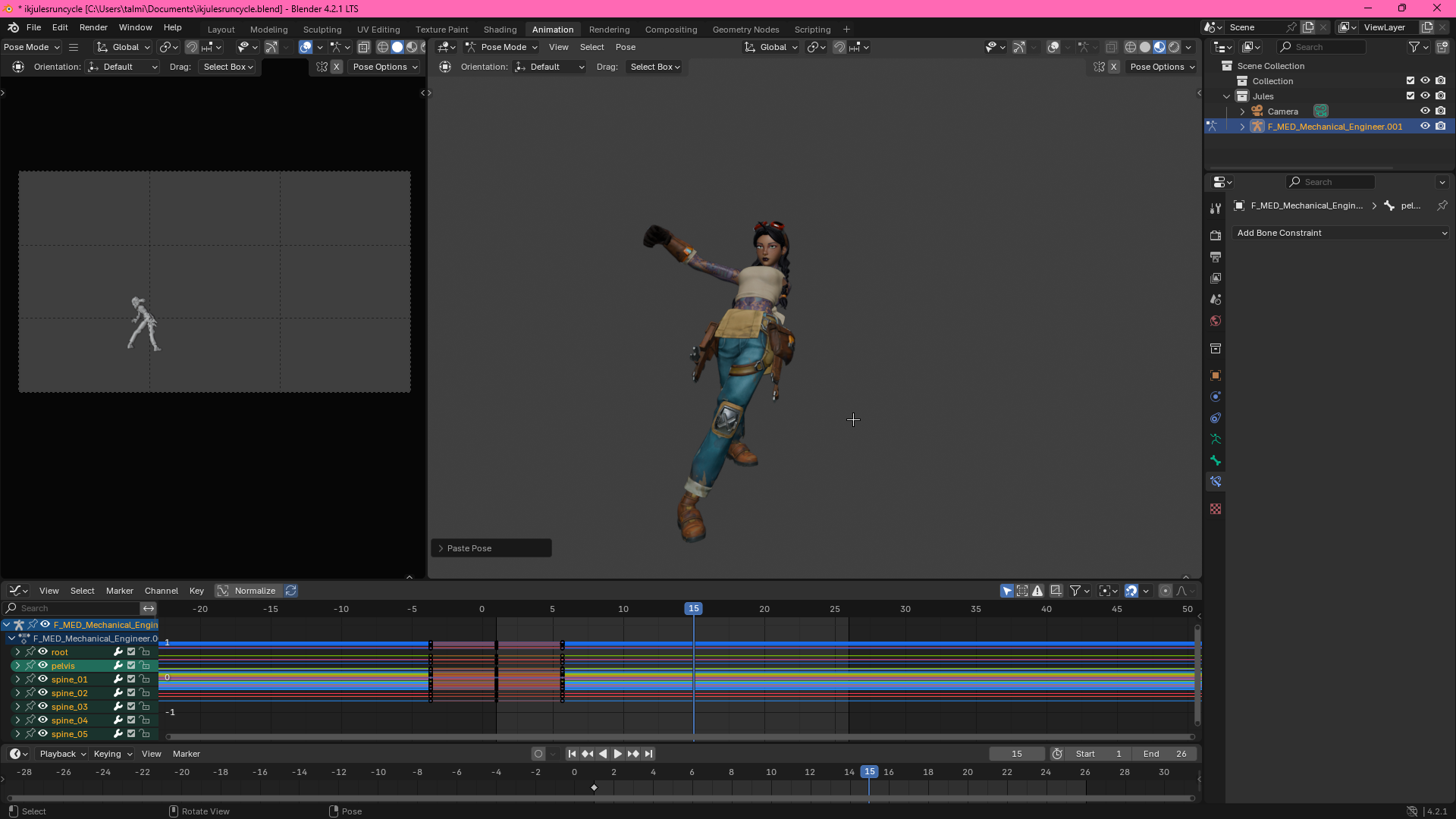Switch to the Layout workspace tab

pyautogui.click(x=221, y=30)
